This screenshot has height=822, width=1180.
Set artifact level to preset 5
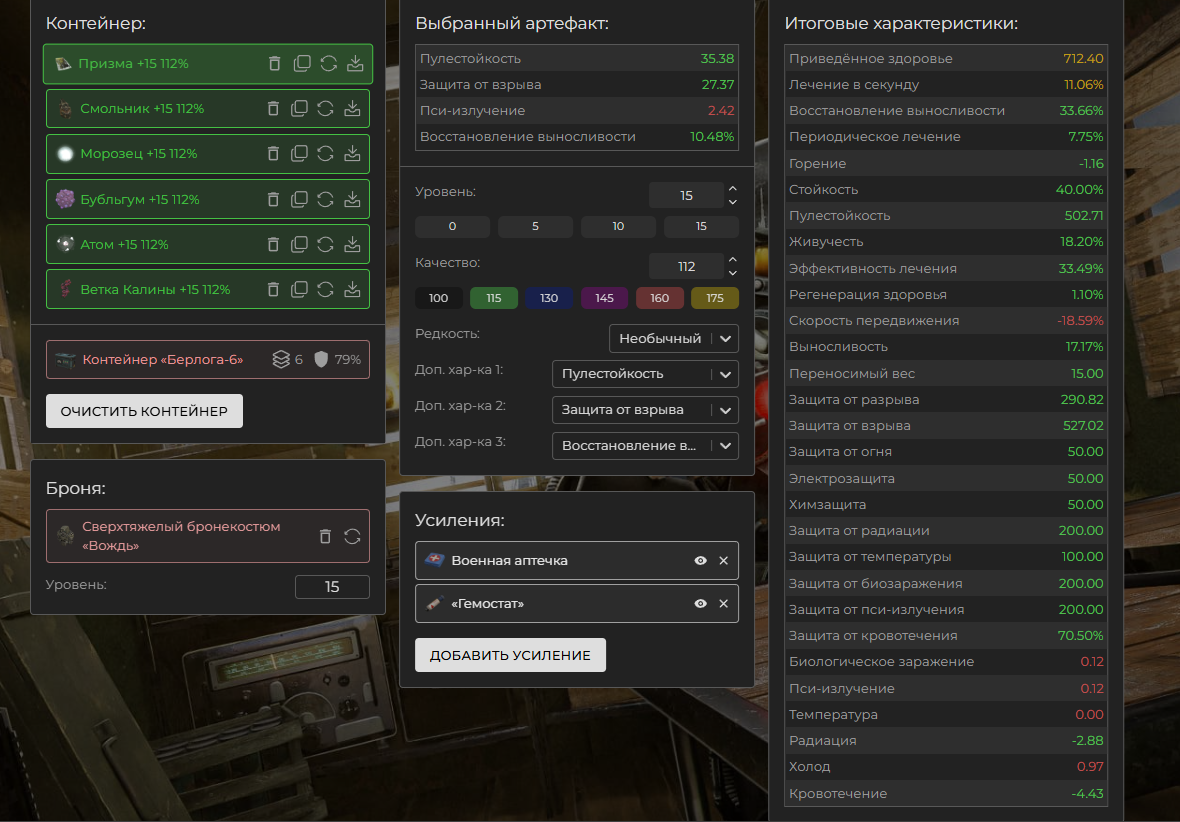click(535, 227)
